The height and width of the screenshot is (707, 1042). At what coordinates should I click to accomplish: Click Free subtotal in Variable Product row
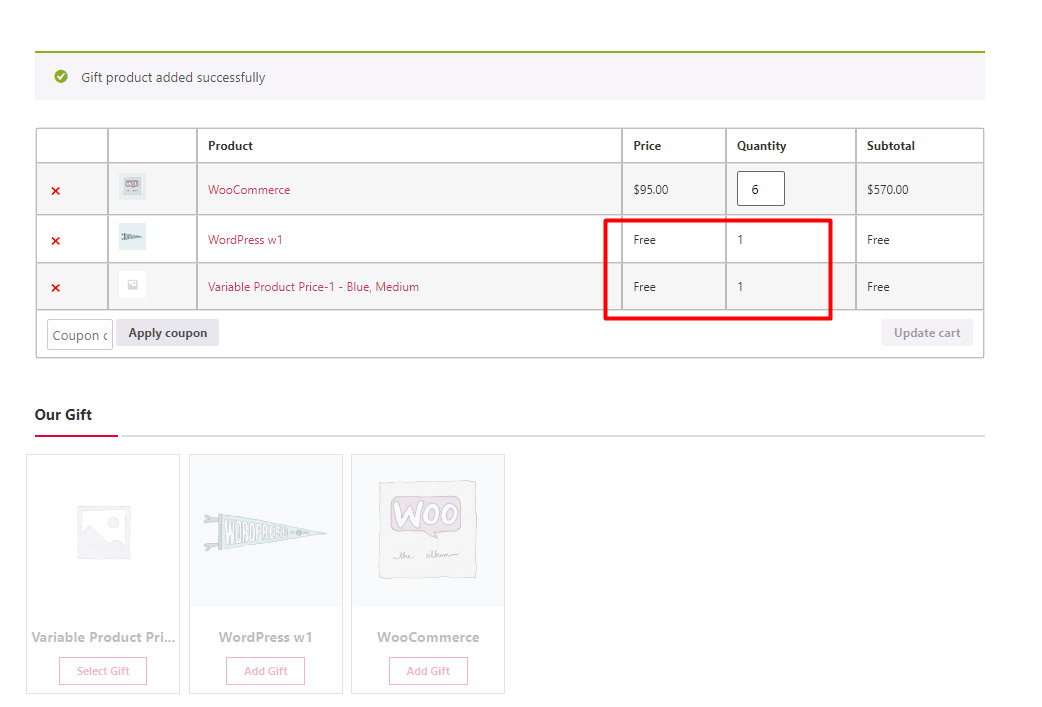pyautogui.click(x=878, y=287)
